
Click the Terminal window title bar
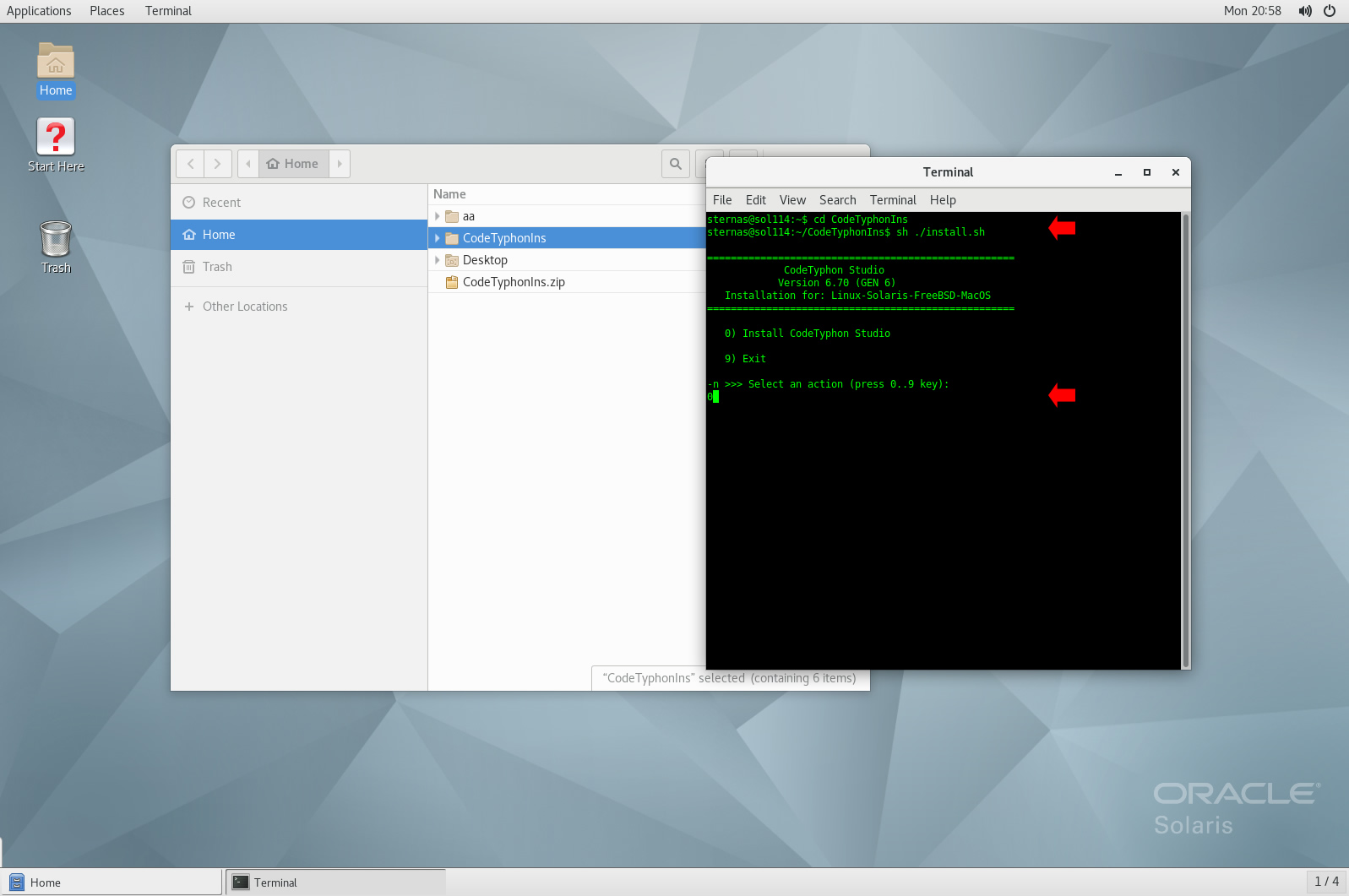point(948,172)
